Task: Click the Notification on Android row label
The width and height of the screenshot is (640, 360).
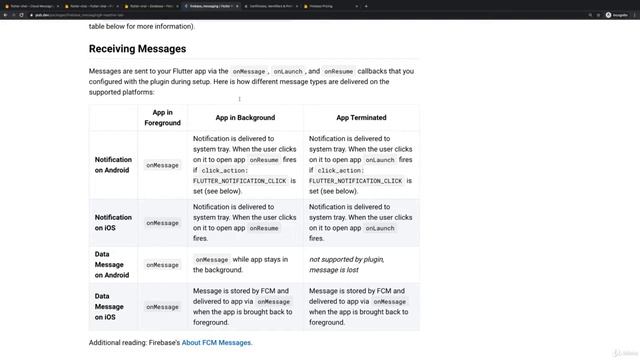Action: [113, 165]
